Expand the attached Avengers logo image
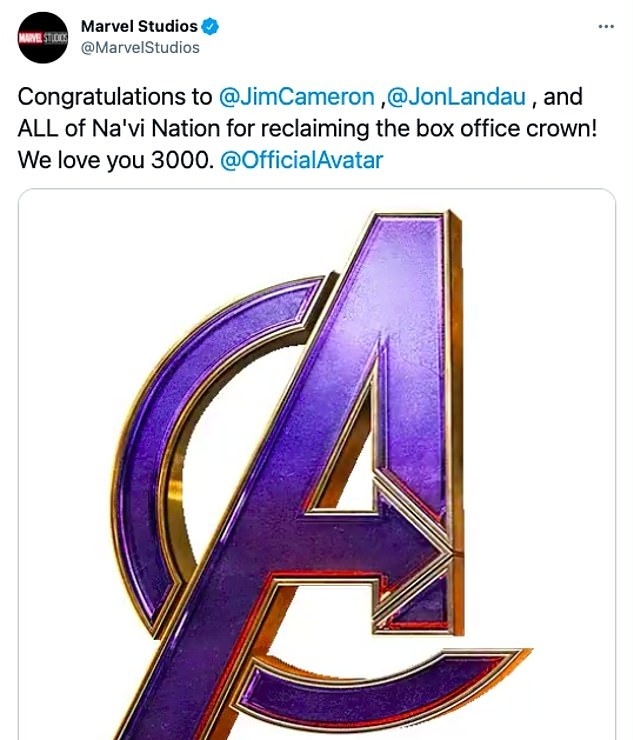Image resolution: width=633 pixels, height=740 pixels. tap(317, 464)
